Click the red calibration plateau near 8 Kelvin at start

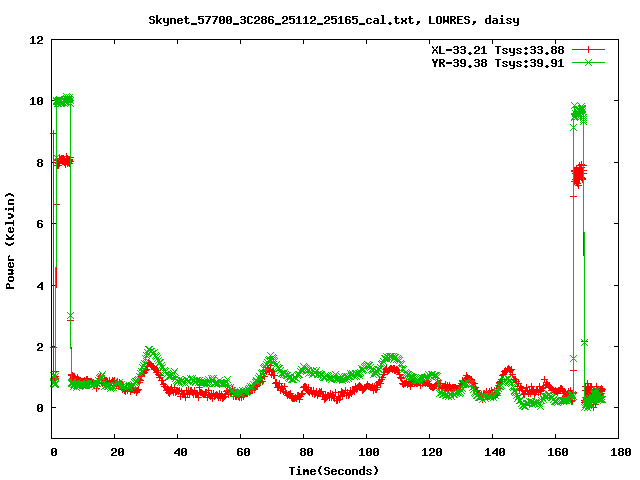pyautogui.click(x=64, y=161)
